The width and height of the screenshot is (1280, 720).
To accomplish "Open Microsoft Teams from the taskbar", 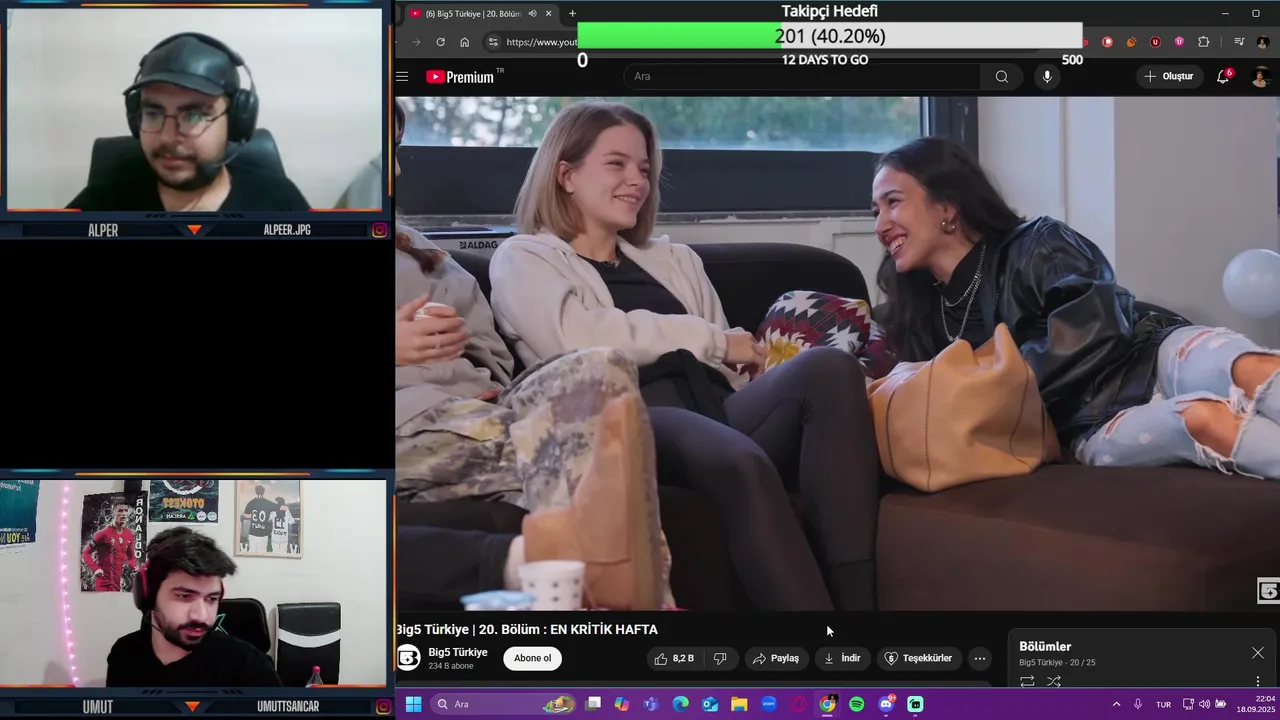I will 651,704.
